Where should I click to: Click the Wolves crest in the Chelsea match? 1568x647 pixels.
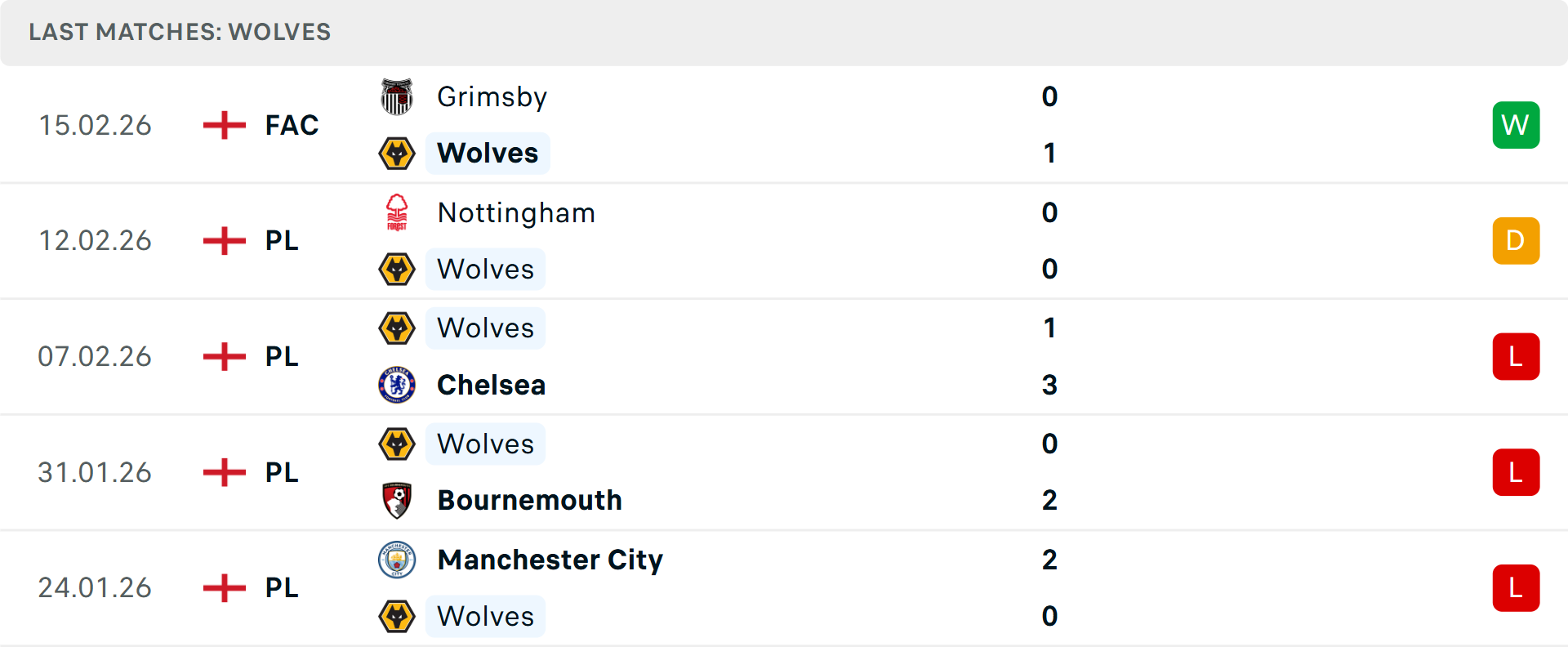click(x=397, y=328)
